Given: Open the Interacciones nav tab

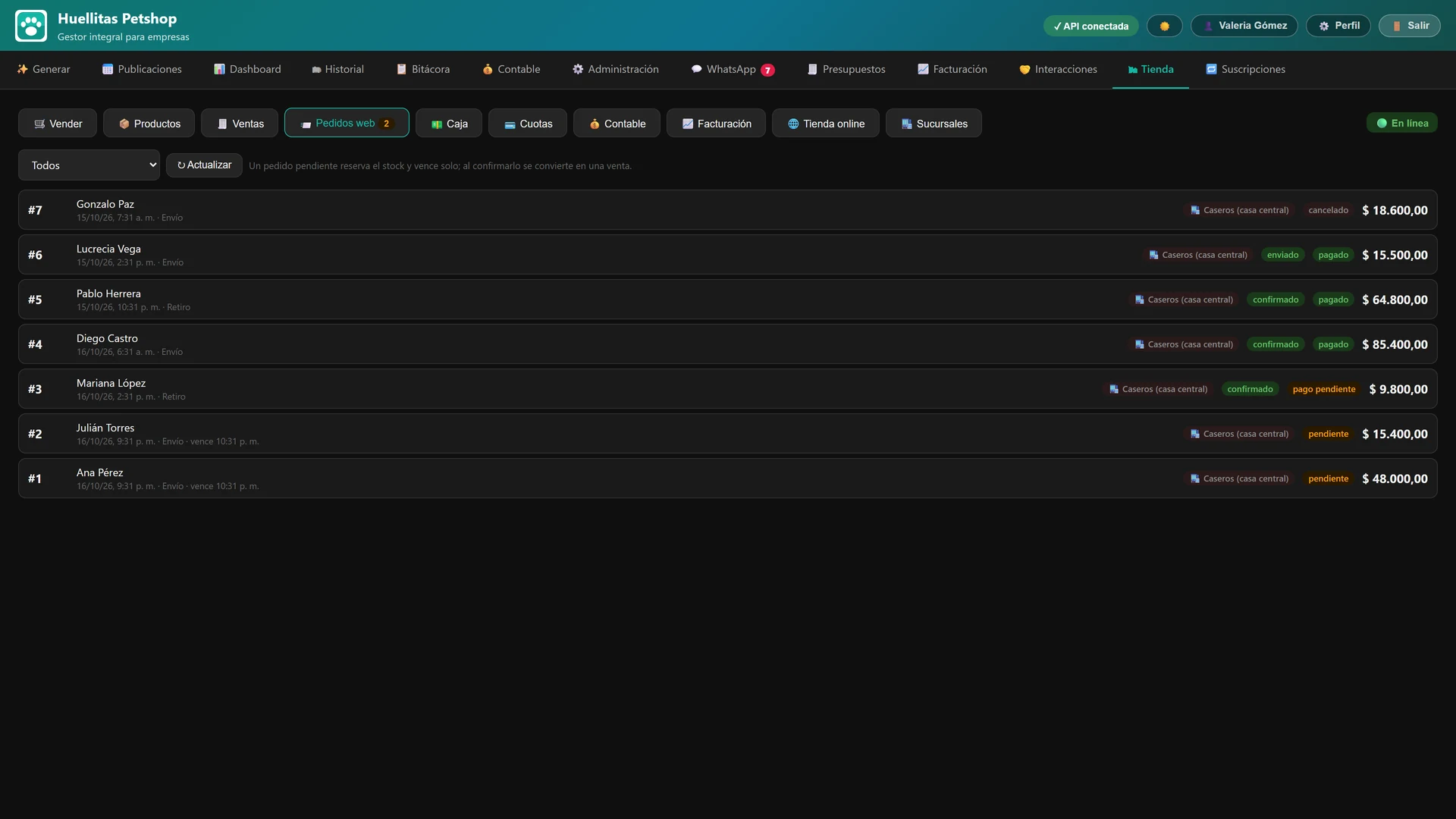Looking at the screenshot, I should (x=1058, y=69).
